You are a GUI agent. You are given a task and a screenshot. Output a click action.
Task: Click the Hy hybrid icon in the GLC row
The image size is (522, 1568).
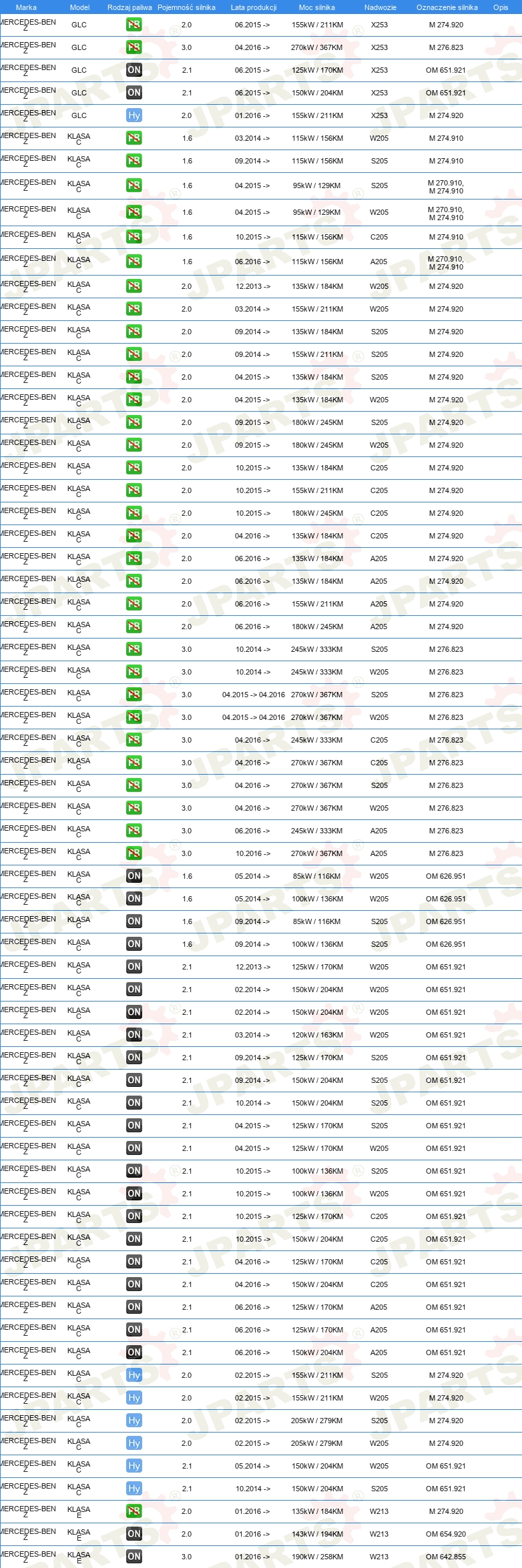(134, 115)
